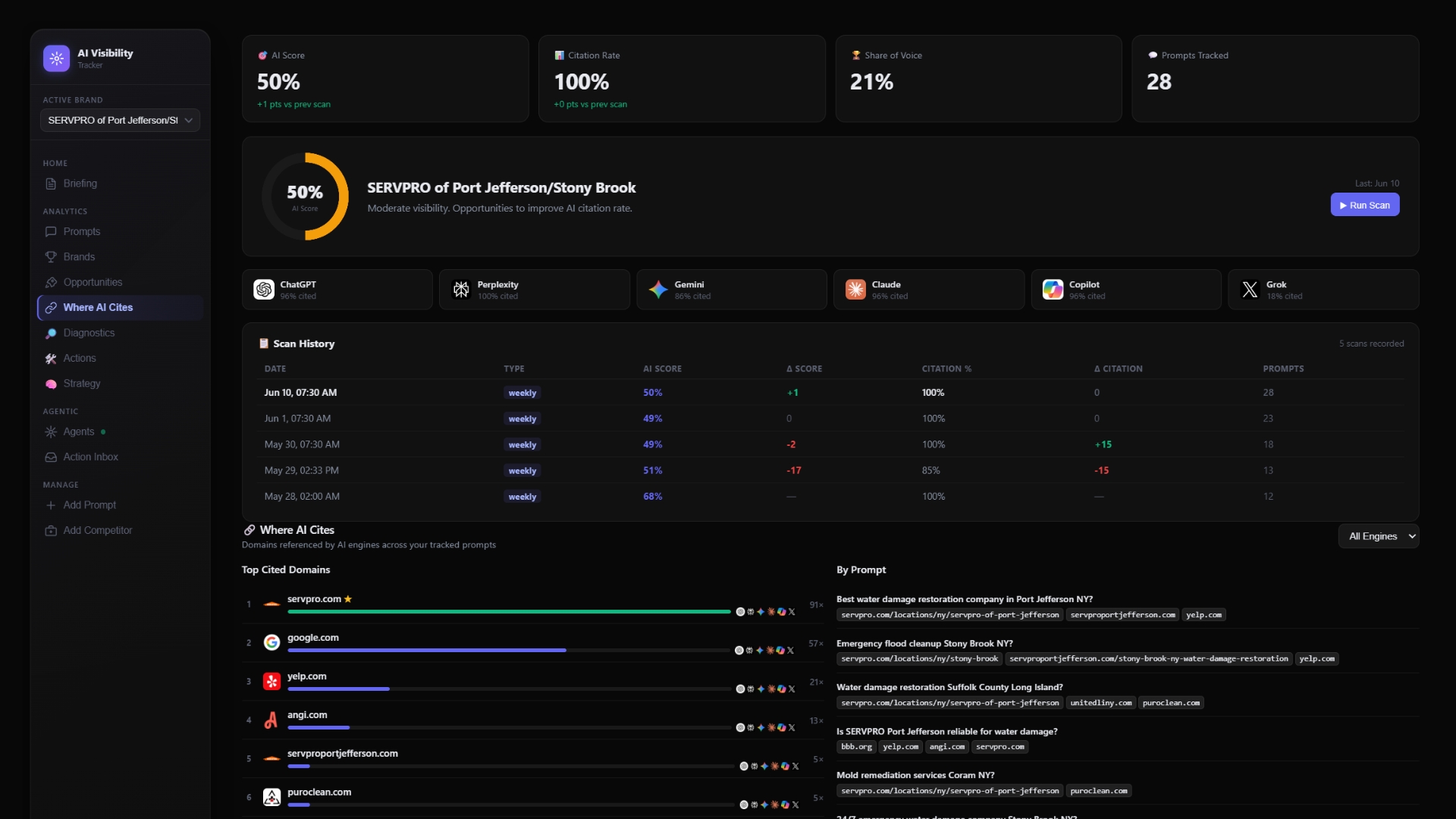Click the Add Prompt plus icon

[51, 505]
